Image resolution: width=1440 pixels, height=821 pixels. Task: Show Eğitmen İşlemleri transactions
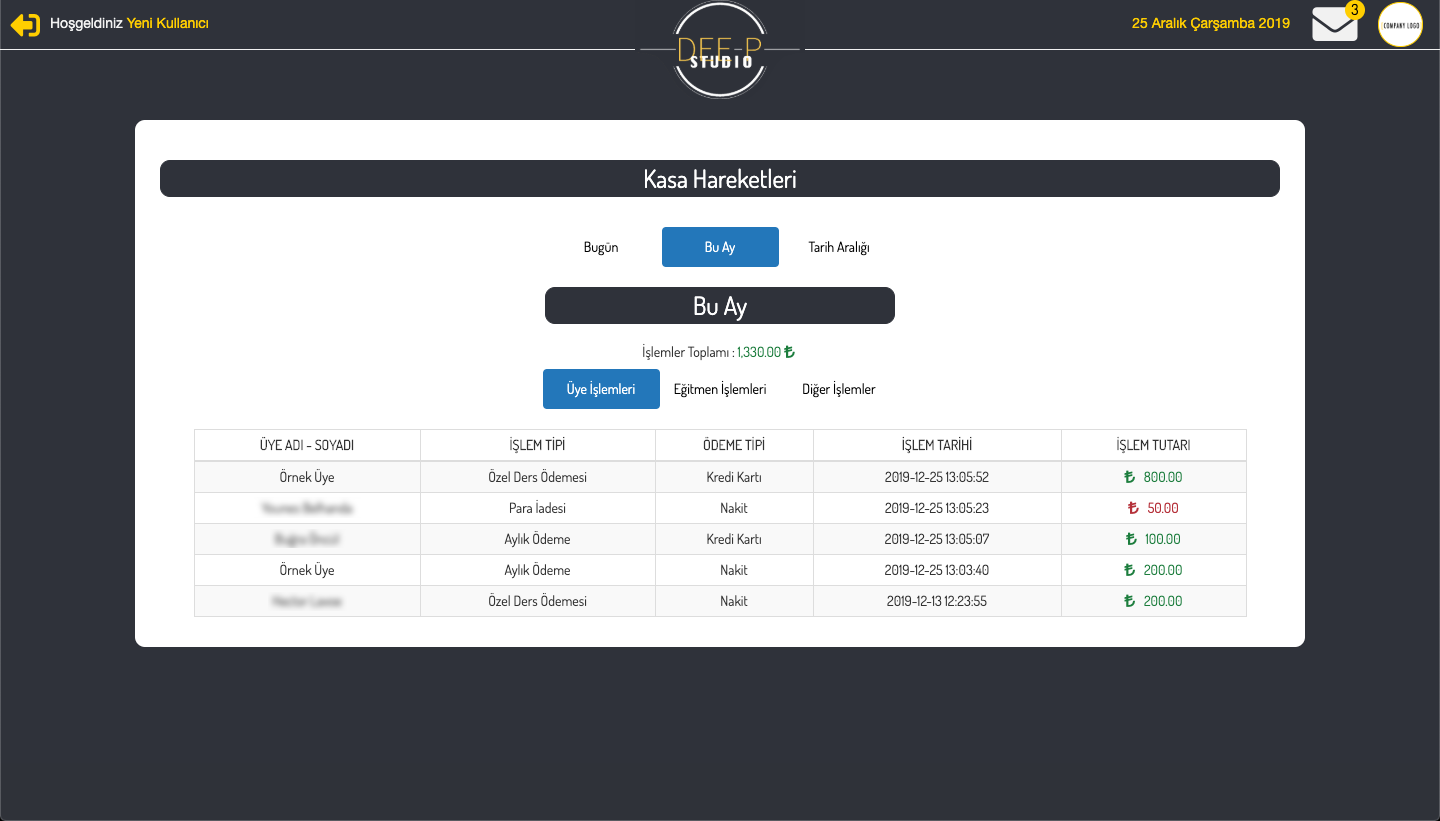tap(720, 389)
